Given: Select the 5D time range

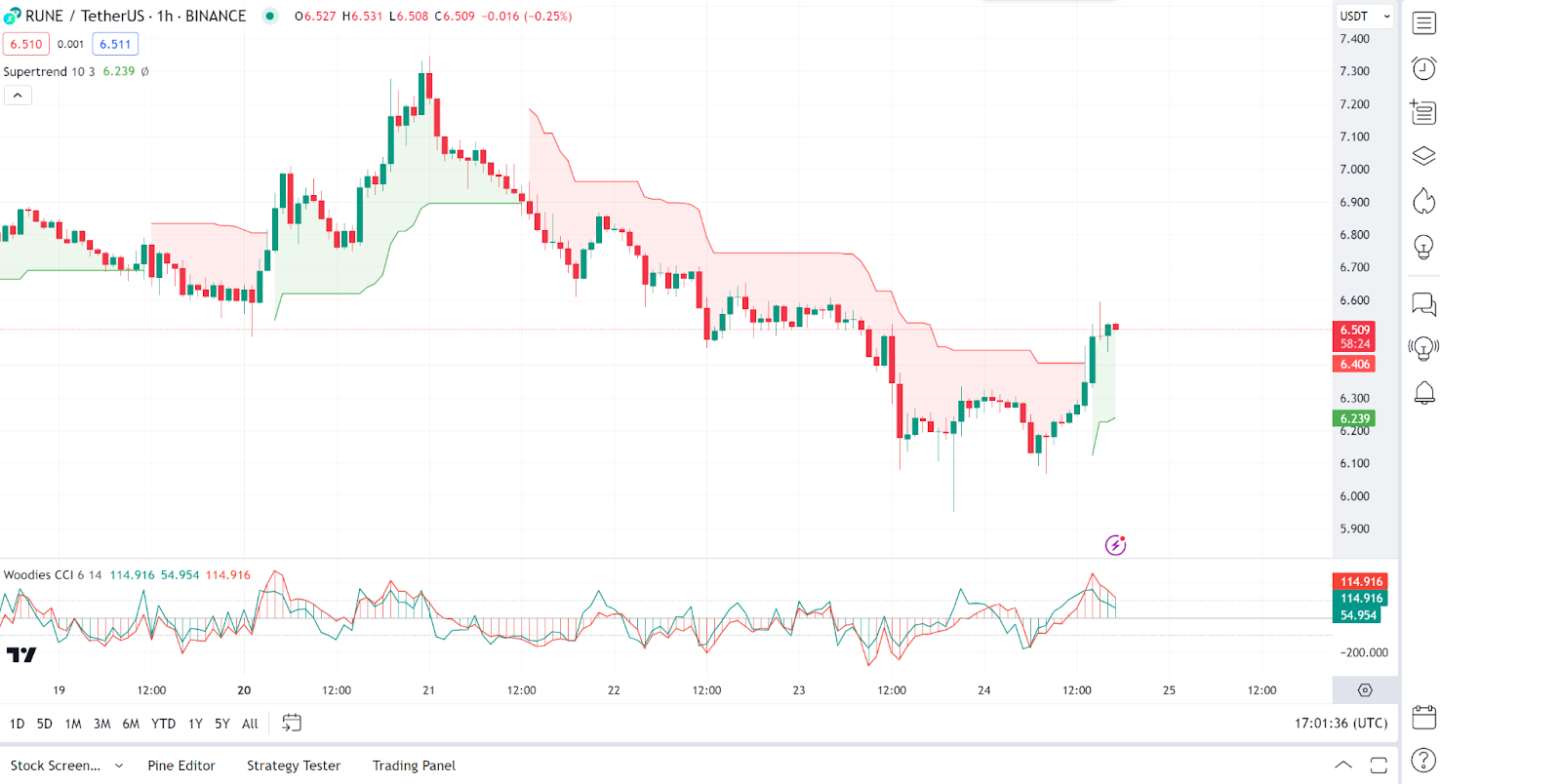Looking at the screenshot, I should pos(44,724).
